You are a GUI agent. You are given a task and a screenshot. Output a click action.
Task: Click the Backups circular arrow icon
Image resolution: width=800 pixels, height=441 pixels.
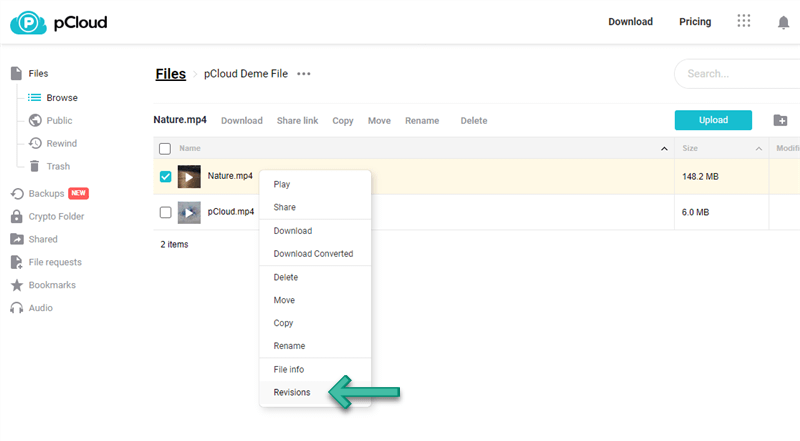point(17,193)
